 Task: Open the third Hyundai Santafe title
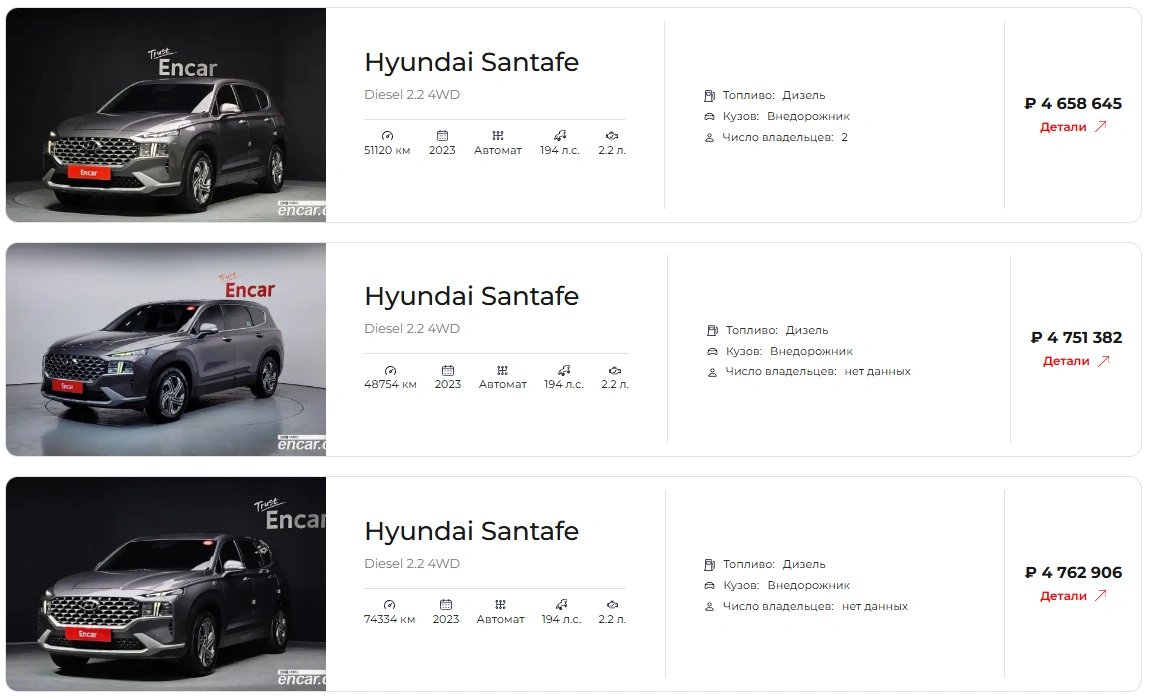471,531
